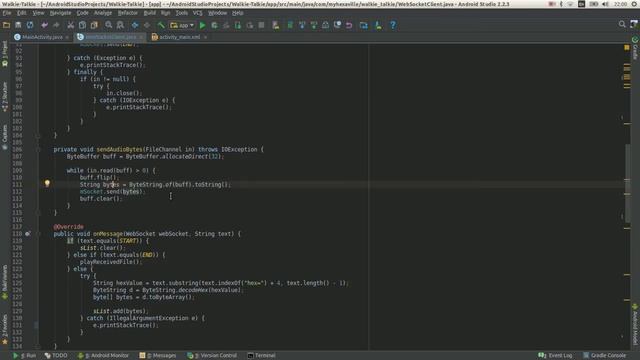Click the @Override annotation text

[69, 227]
